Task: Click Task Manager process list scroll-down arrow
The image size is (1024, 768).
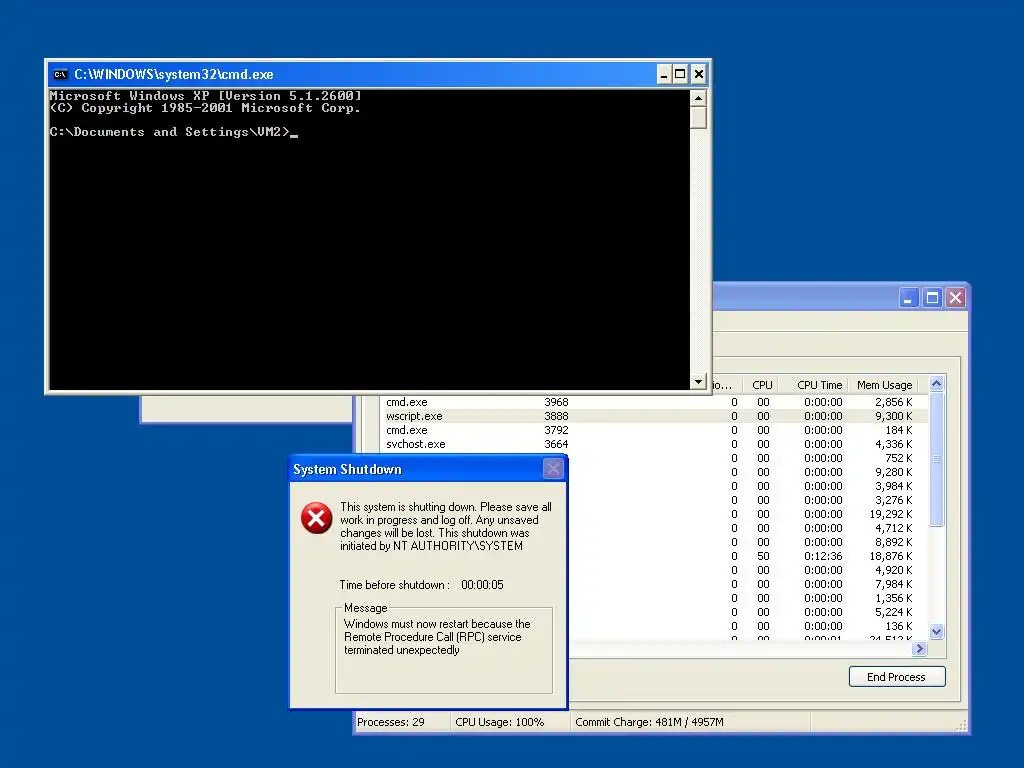Action: click(x=936, y=632)
